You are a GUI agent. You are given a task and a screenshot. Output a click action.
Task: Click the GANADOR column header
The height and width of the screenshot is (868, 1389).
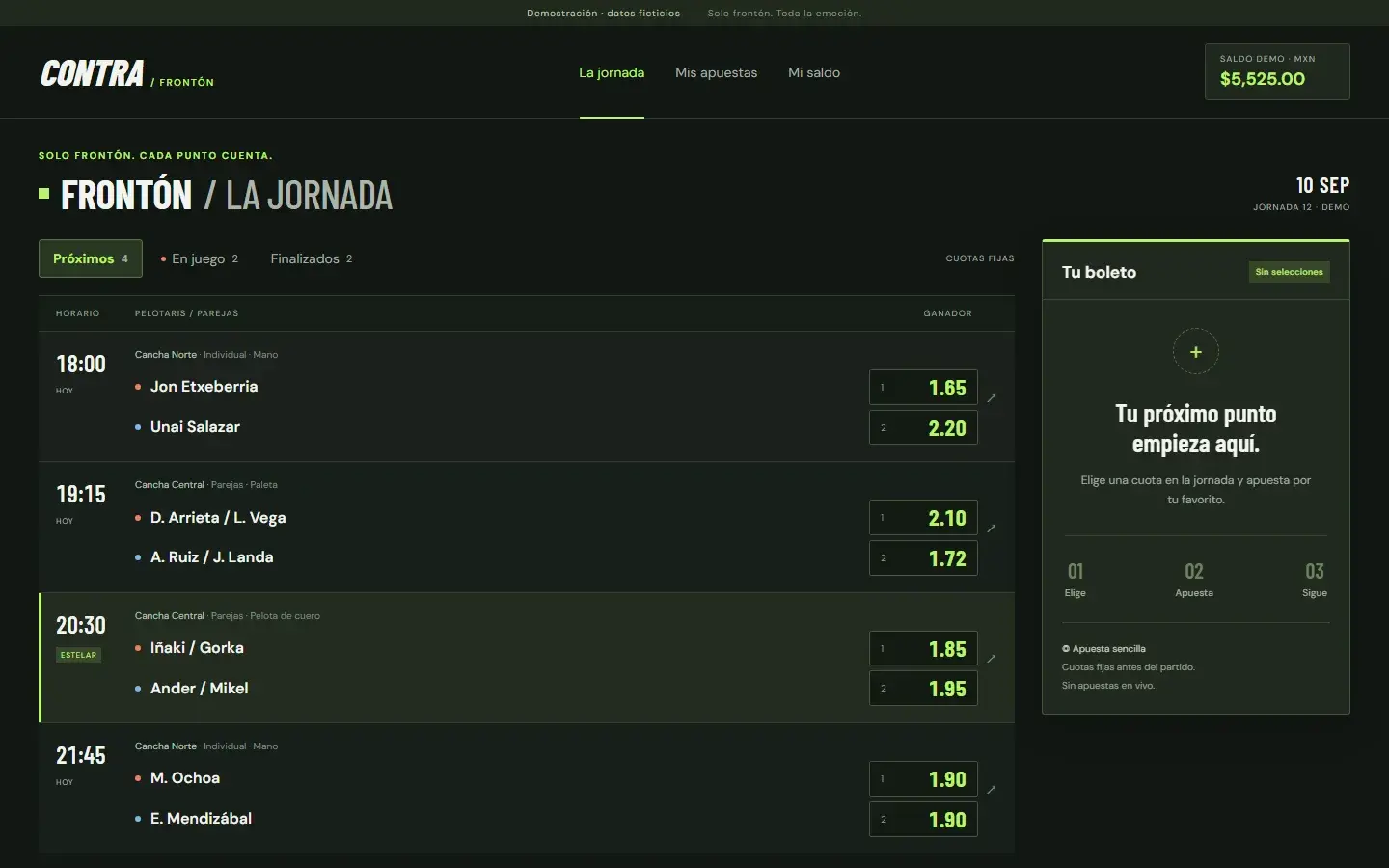pos(947,313)
